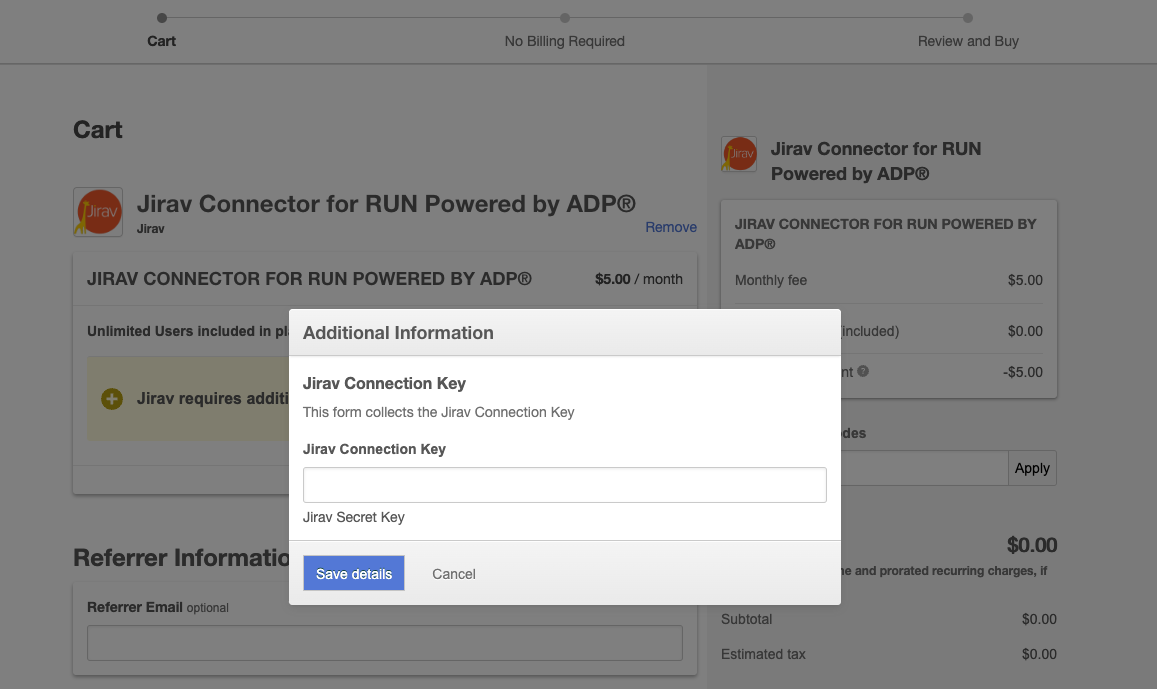Remove the Jirav Connector from the cart

(x=670, y=227)
